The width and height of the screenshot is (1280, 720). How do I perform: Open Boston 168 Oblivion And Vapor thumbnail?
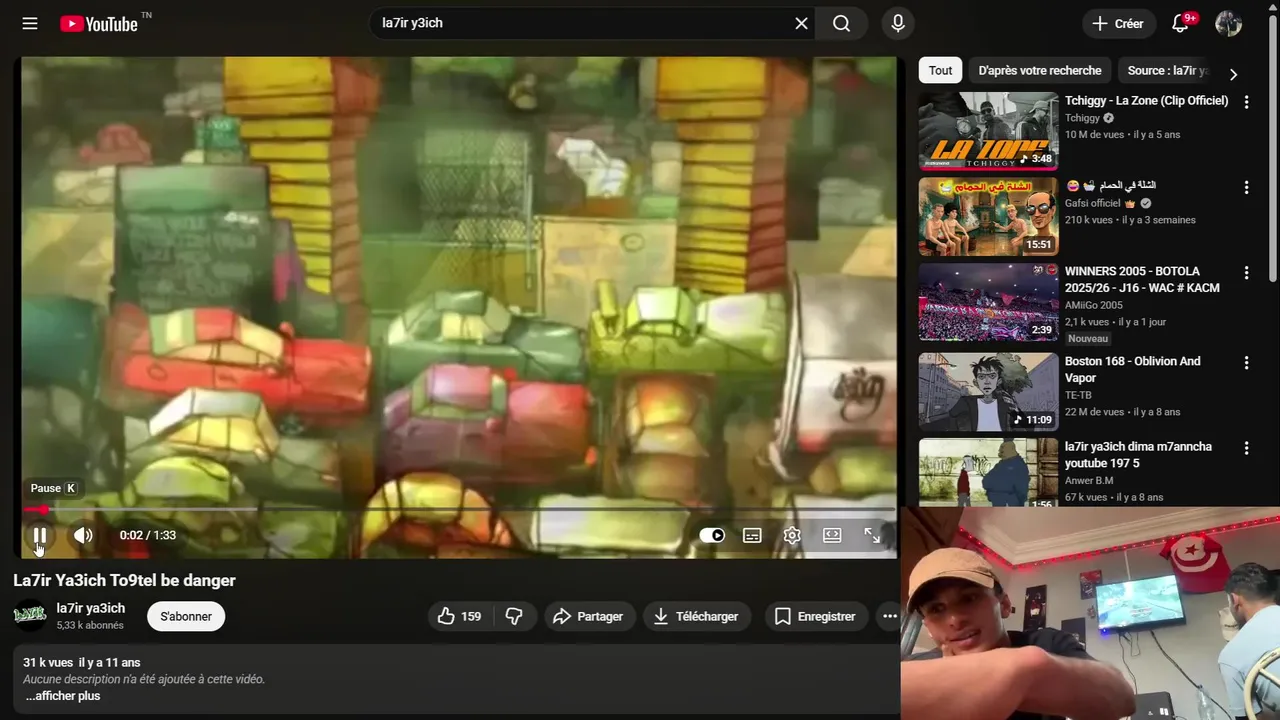[988, 392]
